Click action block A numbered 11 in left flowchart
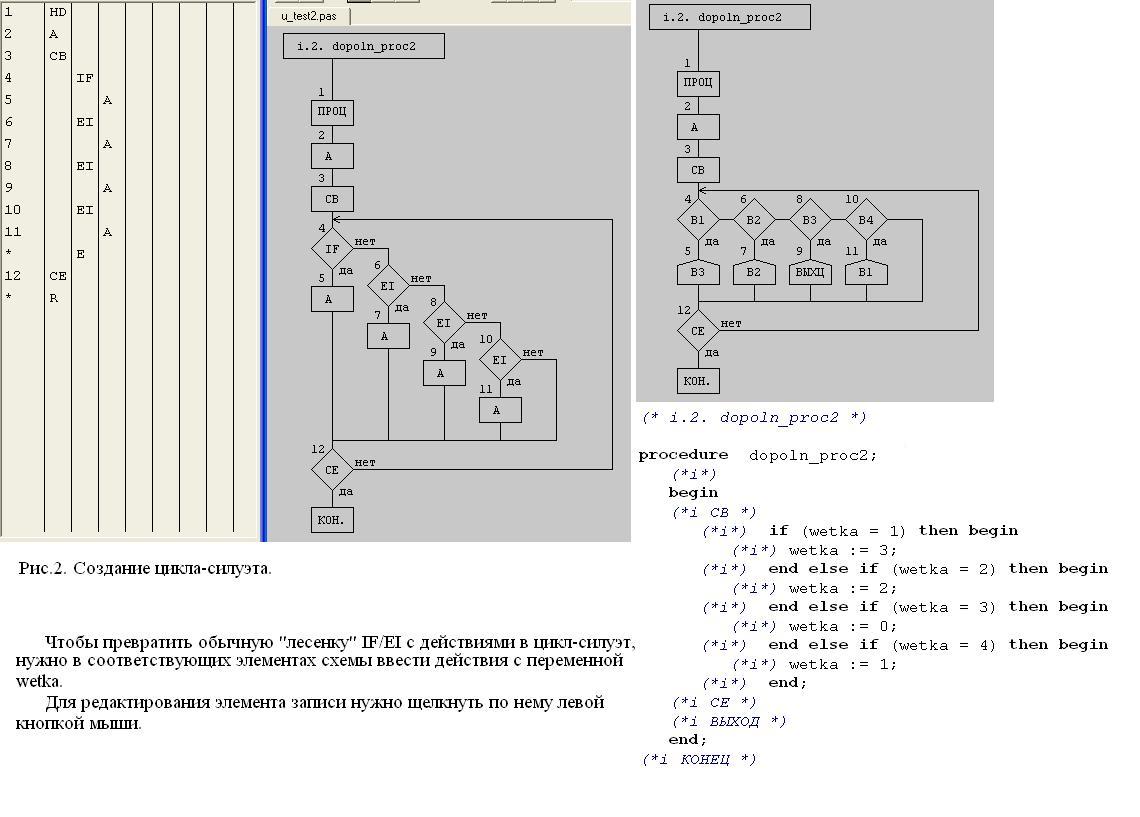1140x817 pixels. [x=500, y=410]
